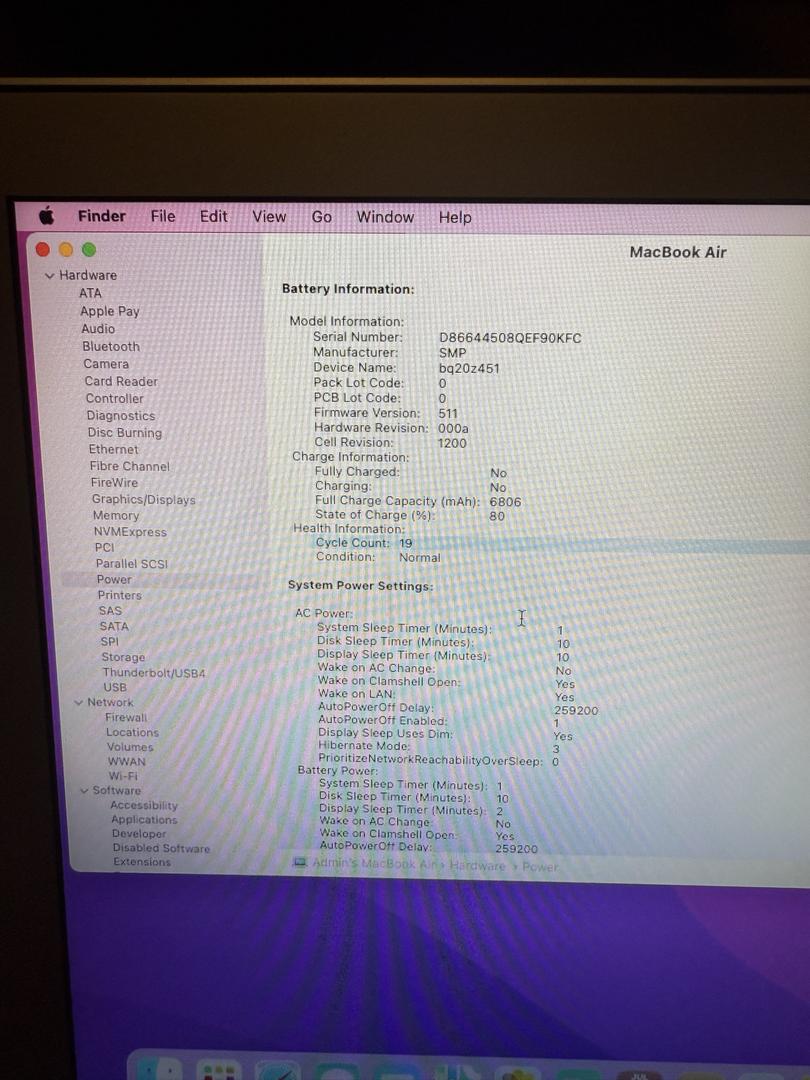Viewport: 810px width, 1080px height.
Task: Click the Condition Normal entry
Action: pos(378,557)
